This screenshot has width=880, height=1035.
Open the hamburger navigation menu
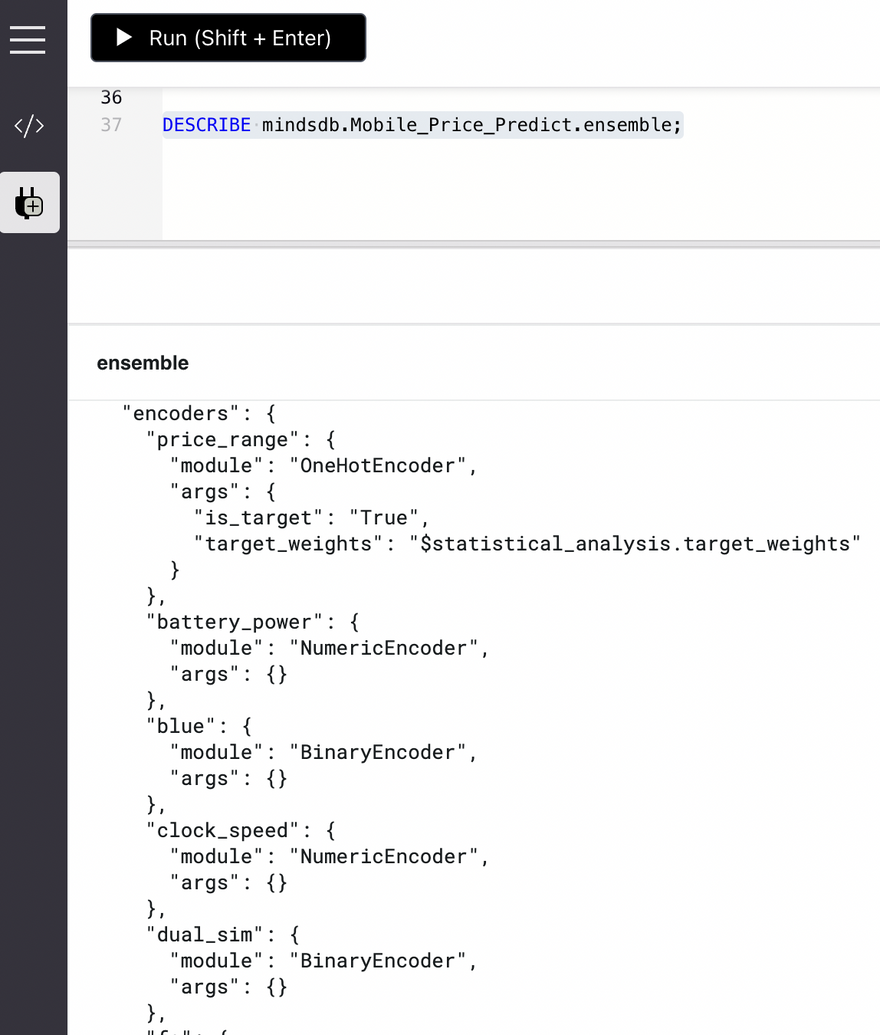(28, 38)
